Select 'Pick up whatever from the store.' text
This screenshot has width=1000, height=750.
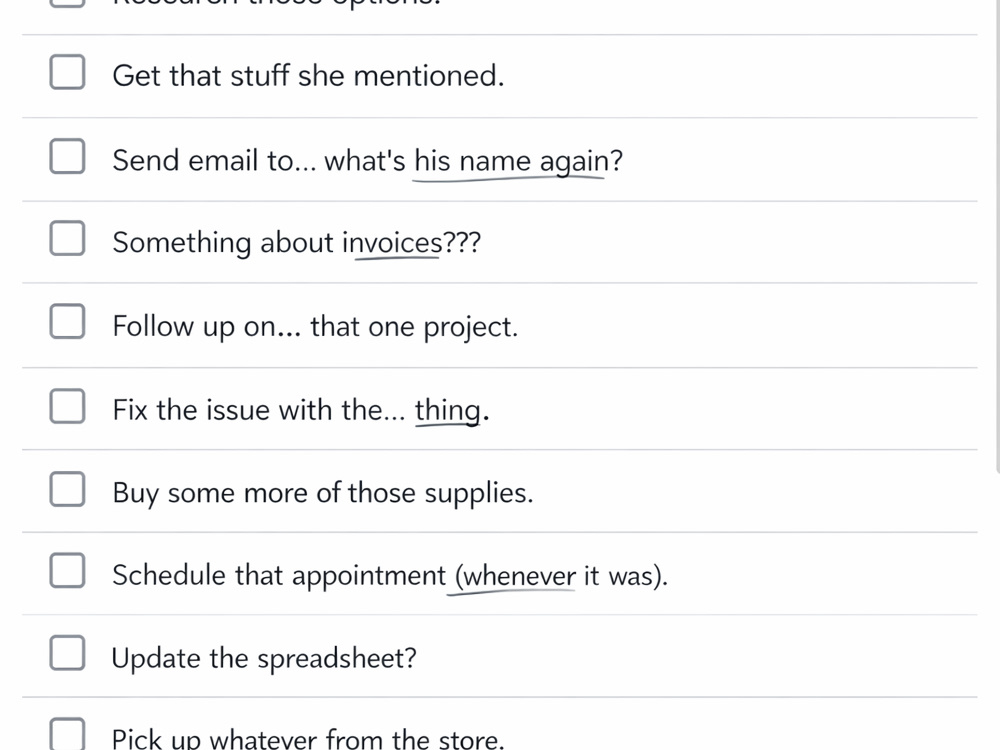coord(308,739)
